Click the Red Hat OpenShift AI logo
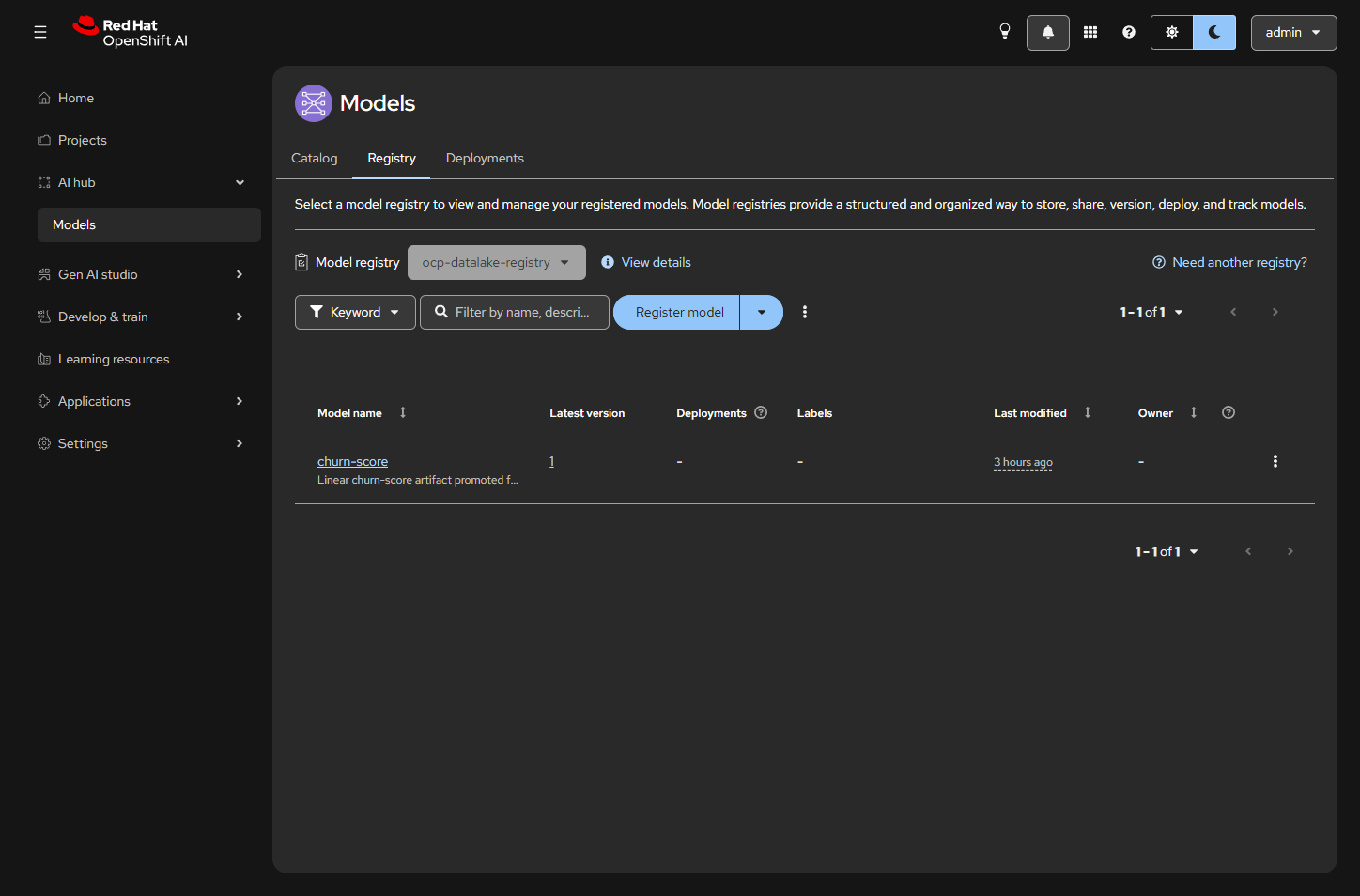 tap(131, 32)
